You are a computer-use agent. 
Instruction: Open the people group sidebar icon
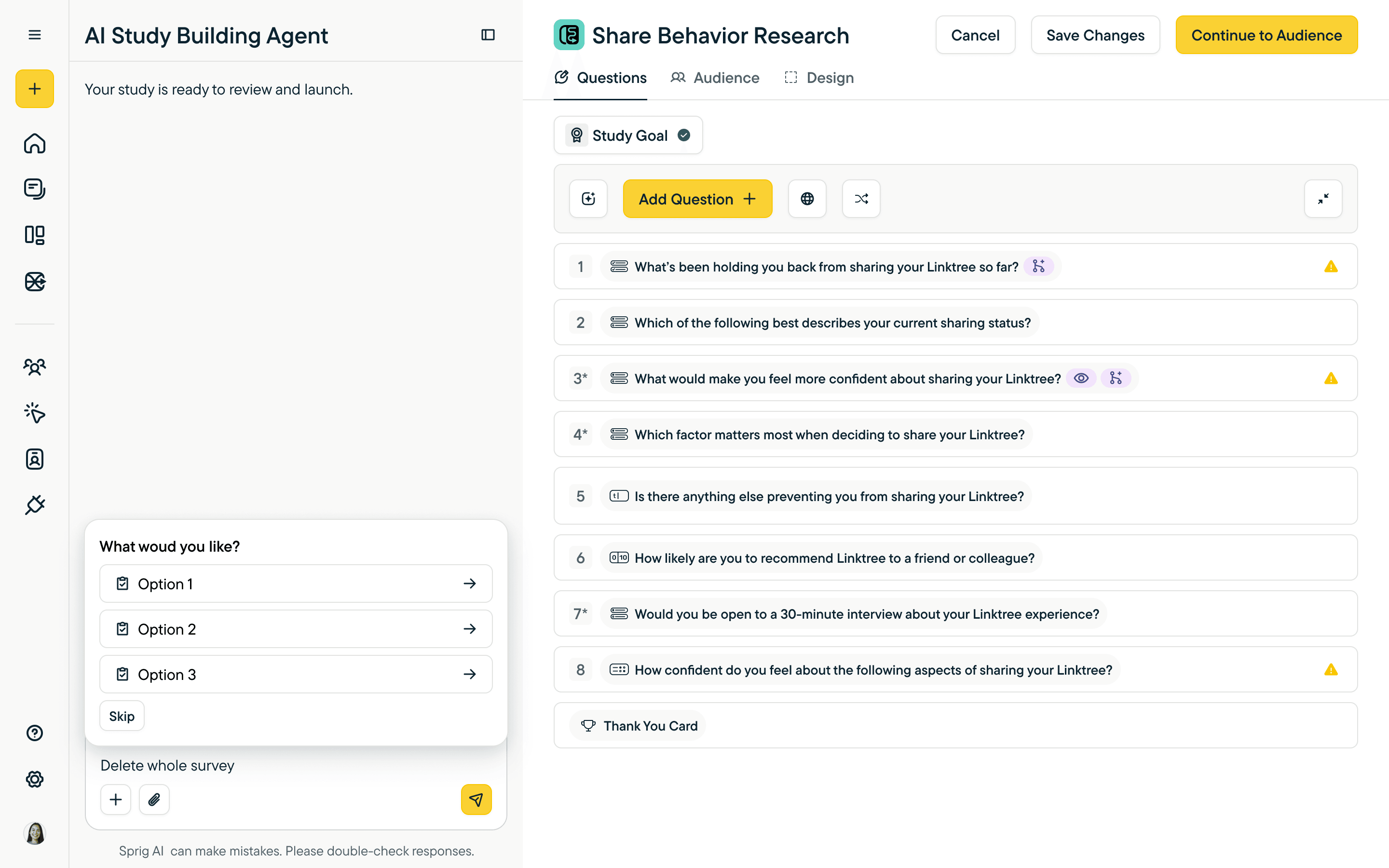tap(34, 367)
